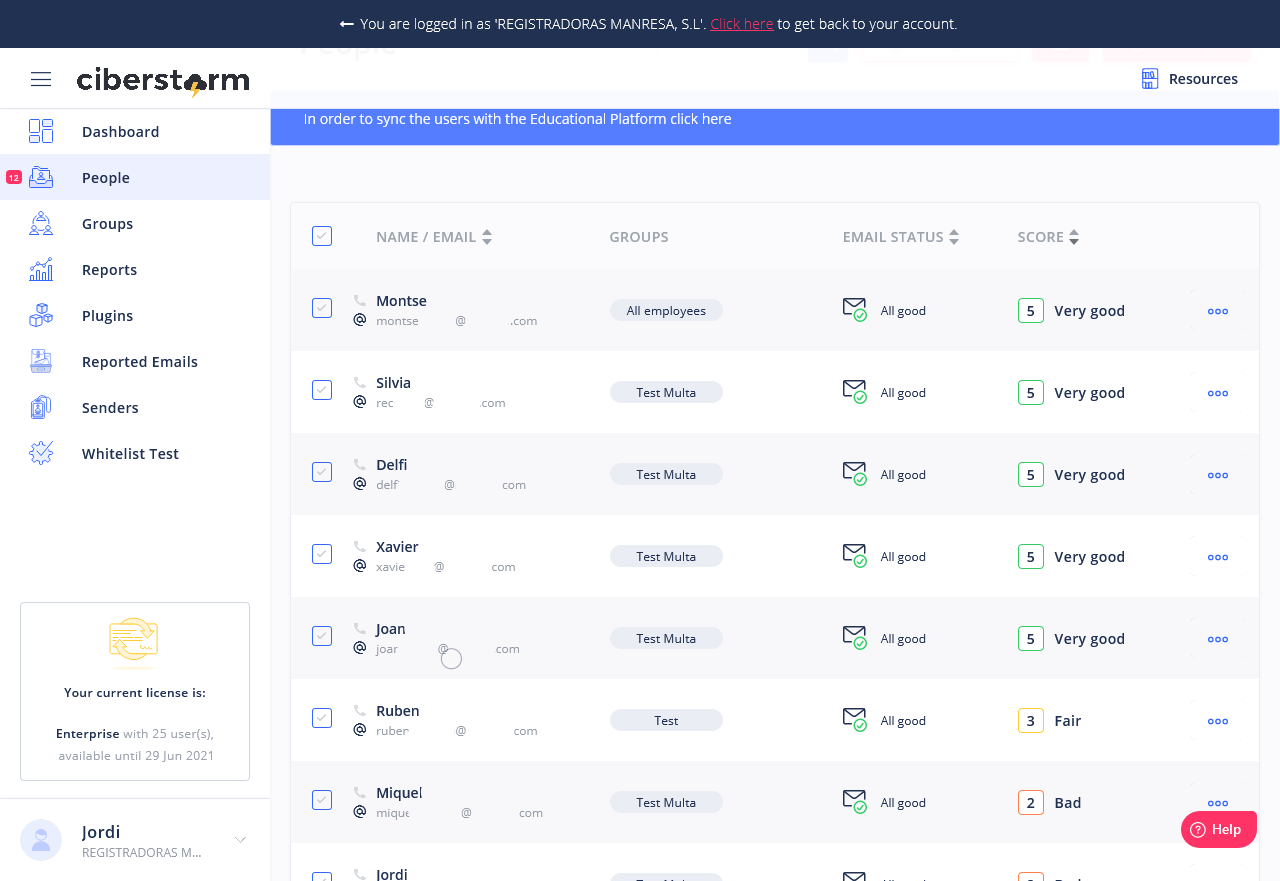This screenshot has height=881, width=1280.
Task: Uncheck the checkbox for Miquel
Action: click(x=322, y=800)
